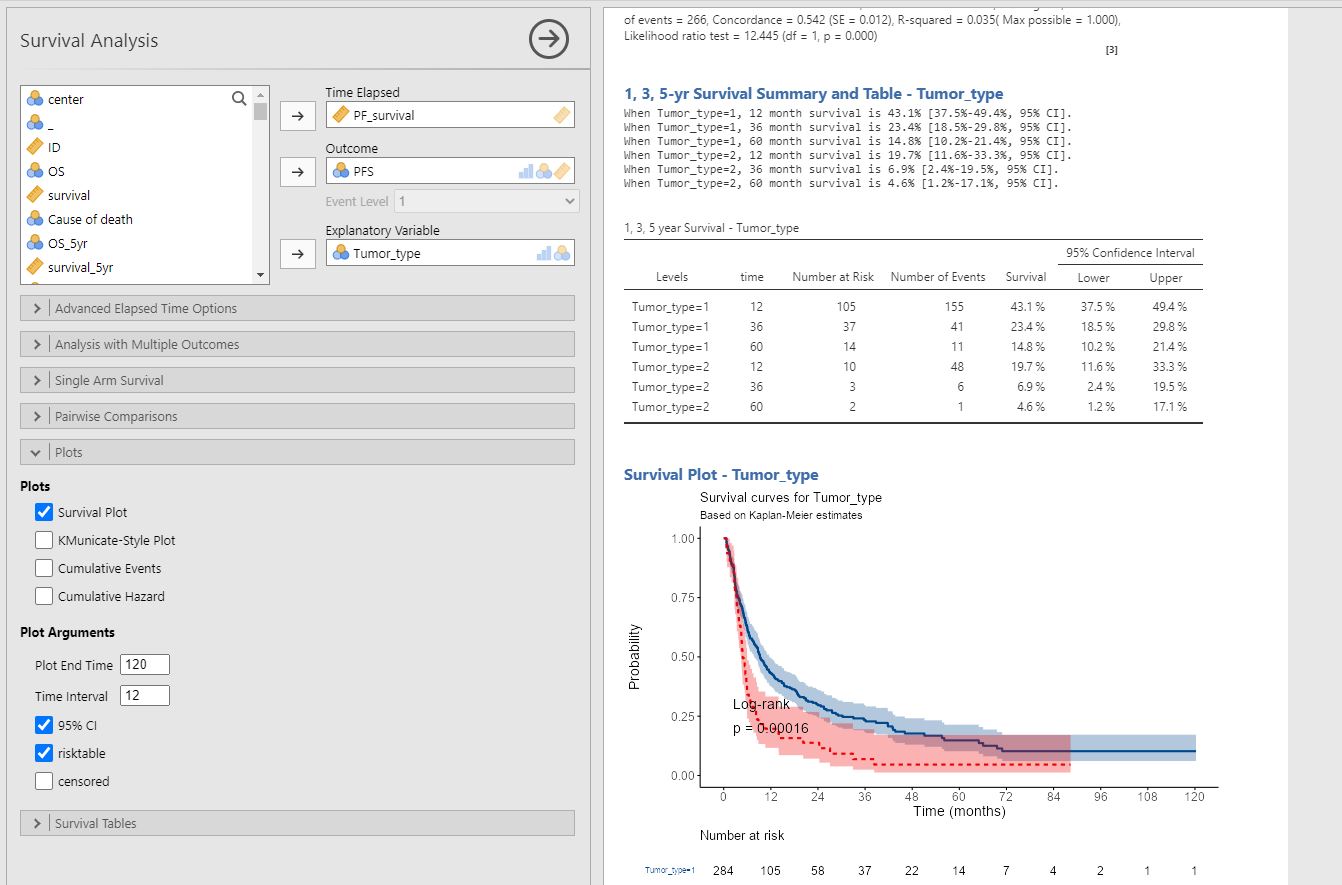The height and width of the screenshot is (885, 1342).
Task: Select the OS variable in the list
Action: pos(56,171)
